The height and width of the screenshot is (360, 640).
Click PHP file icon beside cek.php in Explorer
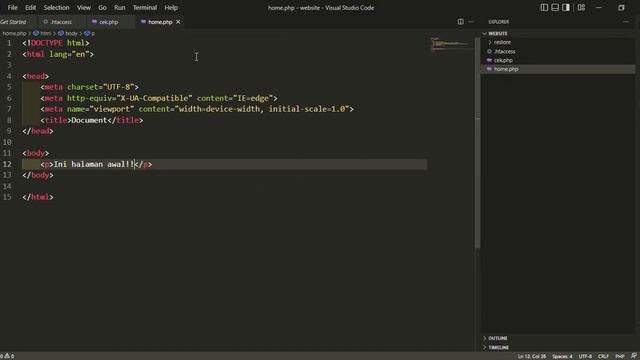point(489,60)
